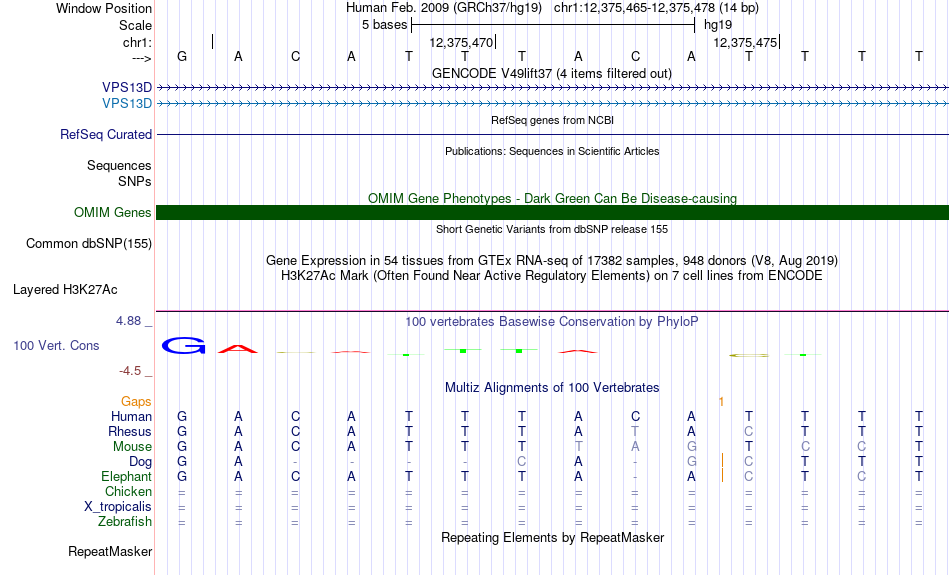Click the Repeating Elements by RepeatMasker title
The height and width of the screenshot is (575, 950).
click(553, 537)
